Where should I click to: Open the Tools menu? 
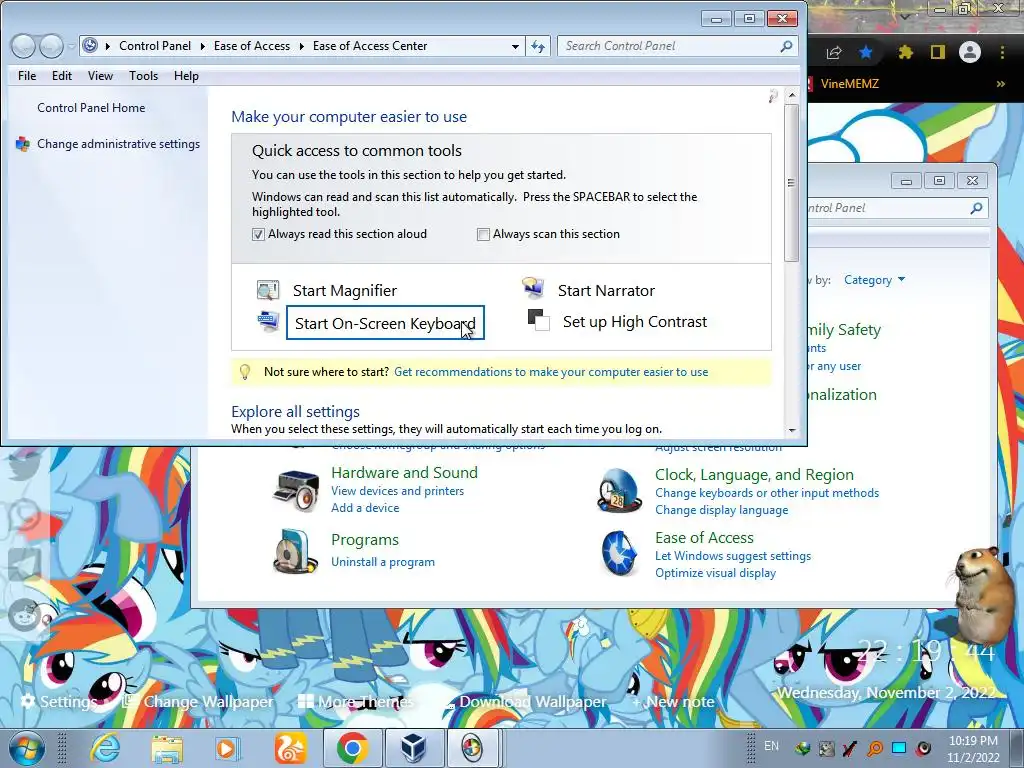[x=144, y=76]
